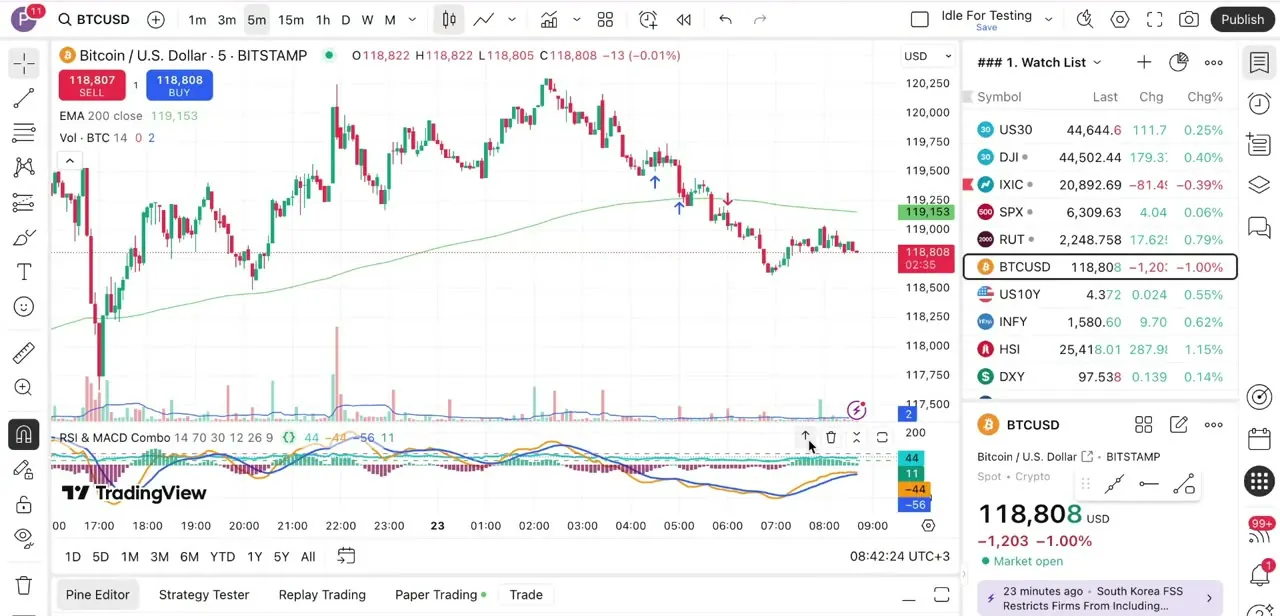This screenshot has height=616, width=1280.
Task: Select the text annotation tool
Action: pyautogui.click(x=24, y=272)
